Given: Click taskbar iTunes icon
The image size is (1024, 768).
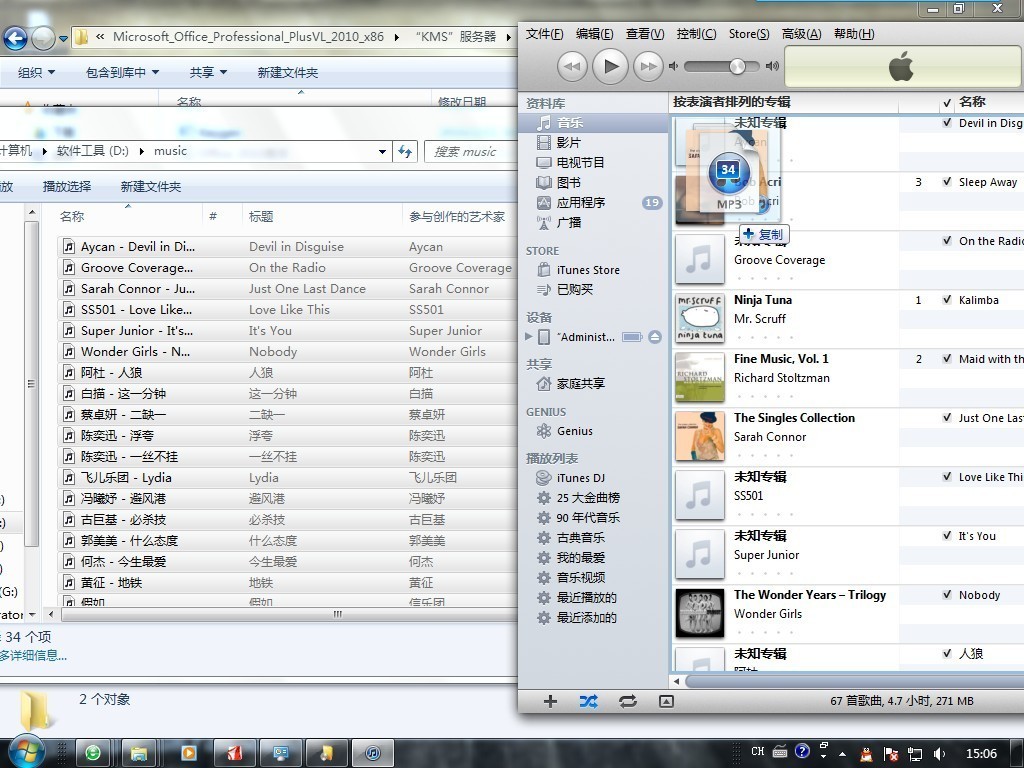Looking at the screenshot, I should [x=372, y=753].
